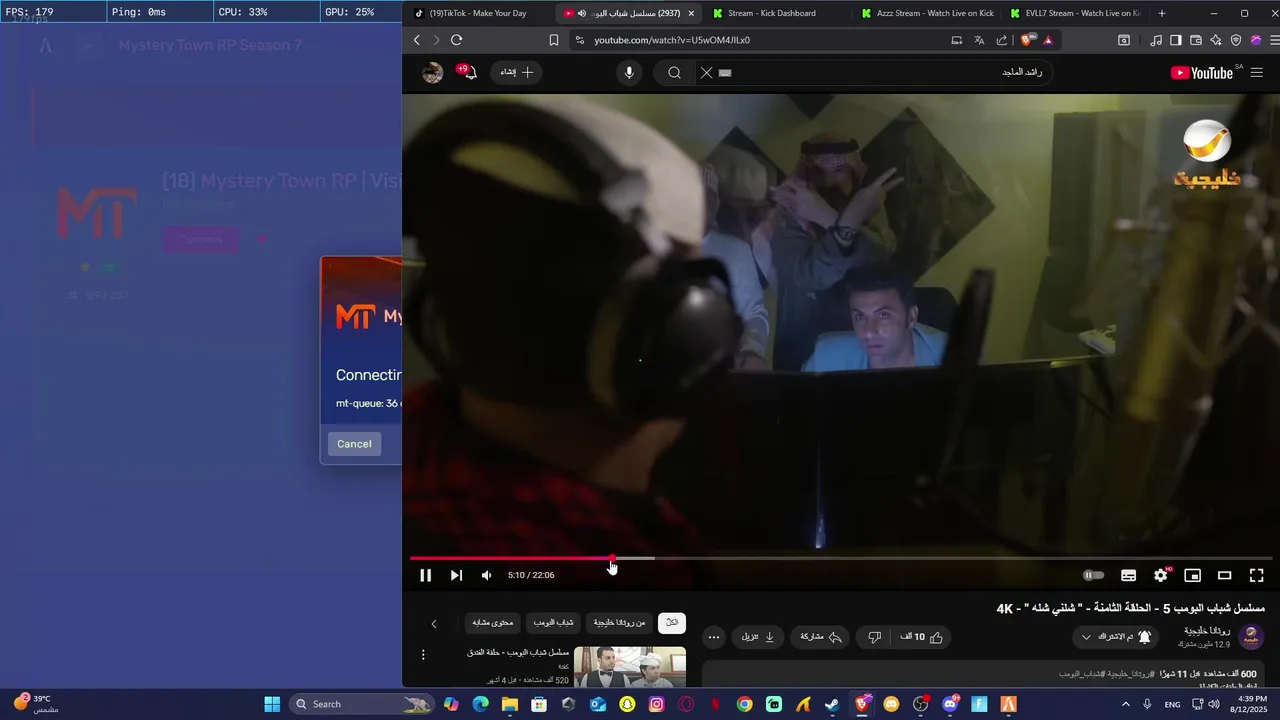
Task: Go back in browser history
Action: (417, 40)
